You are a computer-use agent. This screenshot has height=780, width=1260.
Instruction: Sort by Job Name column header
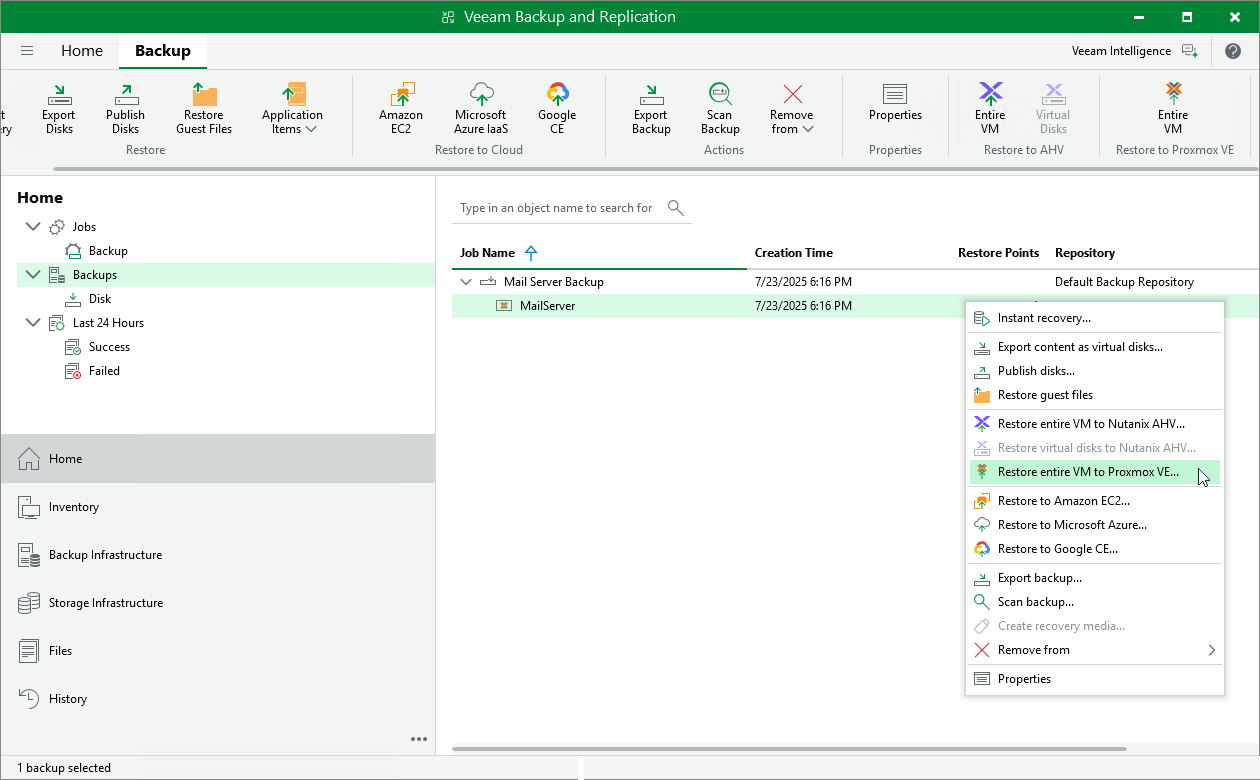click(x=487, y=253)
